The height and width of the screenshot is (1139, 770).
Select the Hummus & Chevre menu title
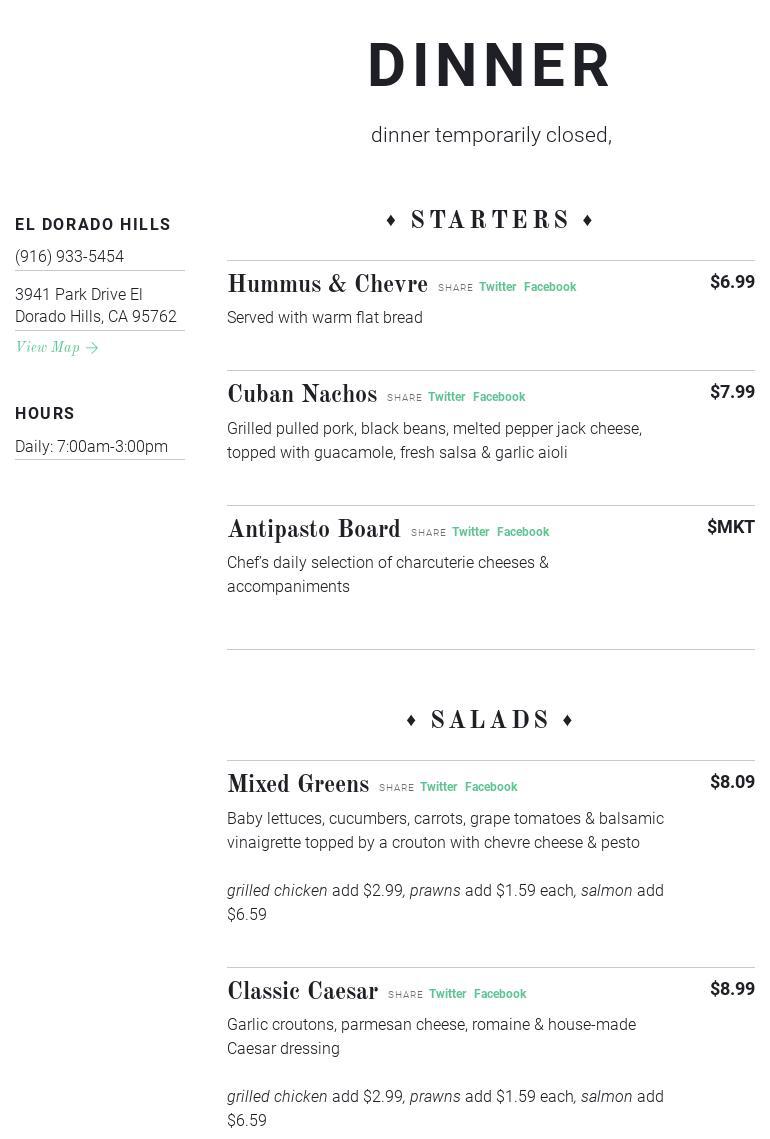tap(327, 285)
